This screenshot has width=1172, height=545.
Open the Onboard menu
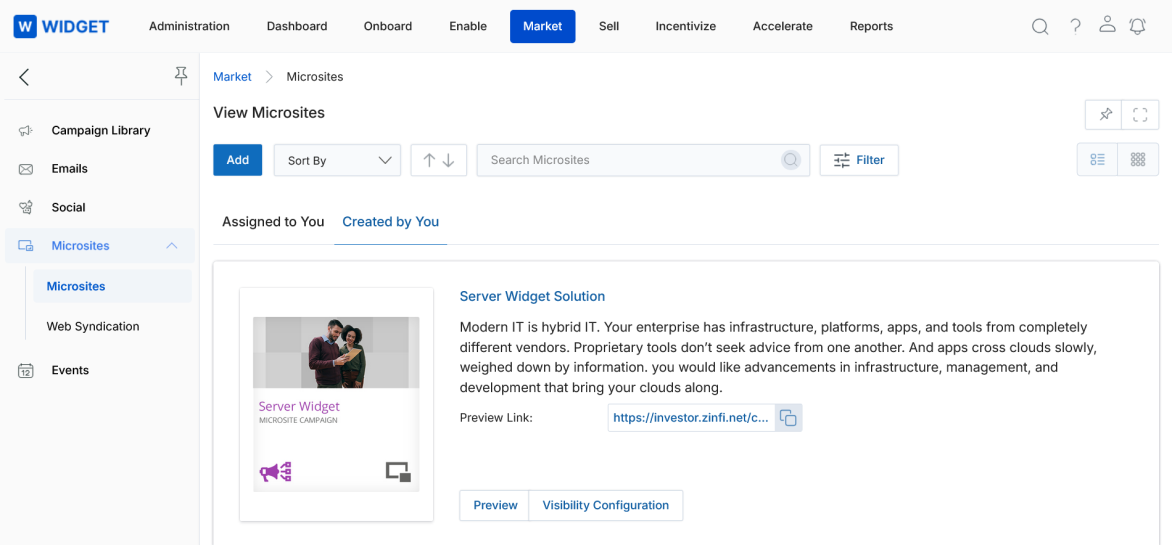click(x=388, y=26)
